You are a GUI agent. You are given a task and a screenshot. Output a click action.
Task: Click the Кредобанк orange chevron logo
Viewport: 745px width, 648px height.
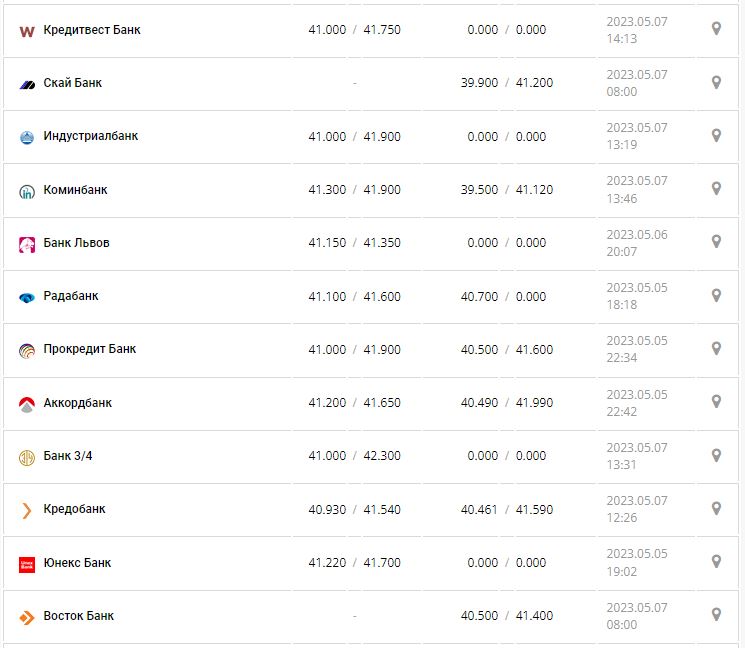pos(27,511)
